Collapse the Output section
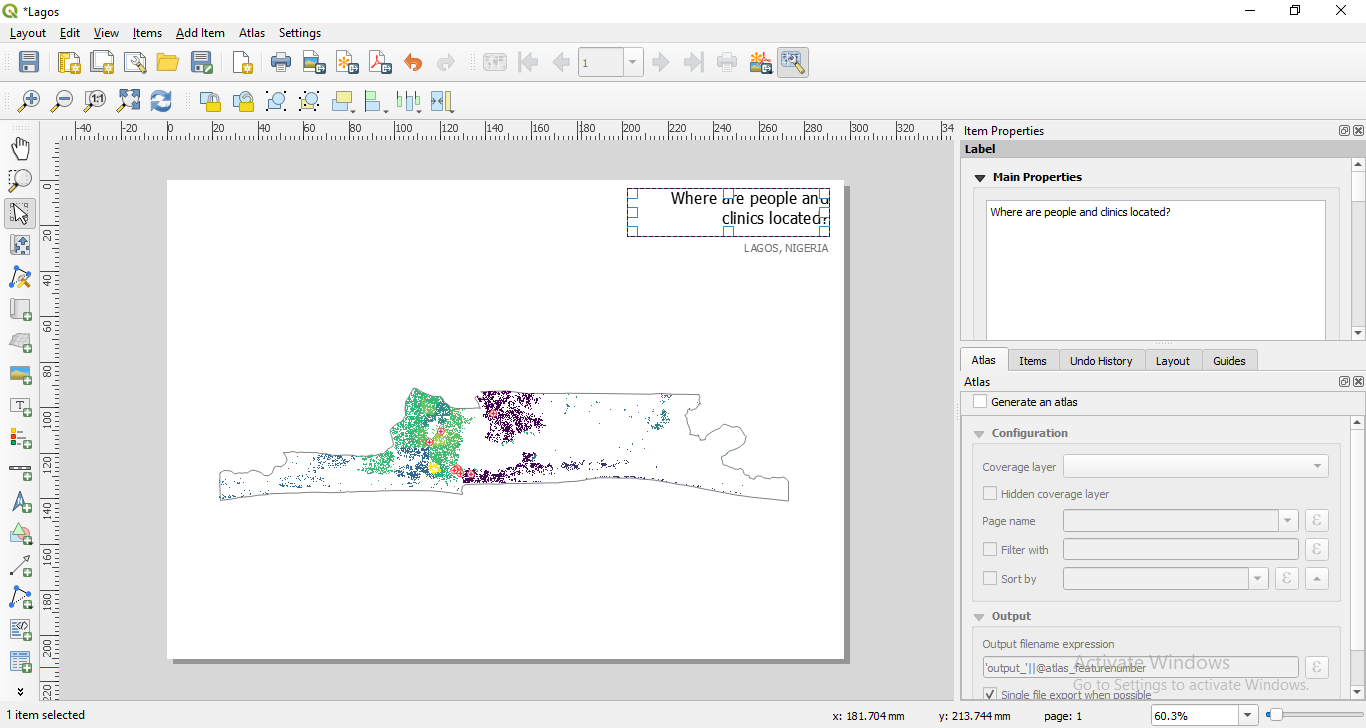Screen dimensions: 1366x728 979,617
